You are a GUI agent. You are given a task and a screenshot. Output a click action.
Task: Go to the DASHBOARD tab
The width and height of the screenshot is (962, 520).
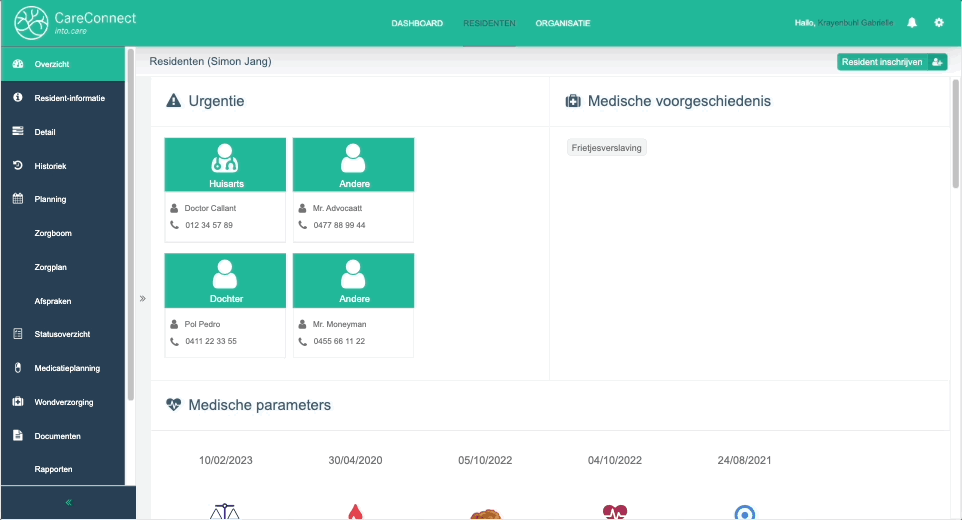coord(417,23)
